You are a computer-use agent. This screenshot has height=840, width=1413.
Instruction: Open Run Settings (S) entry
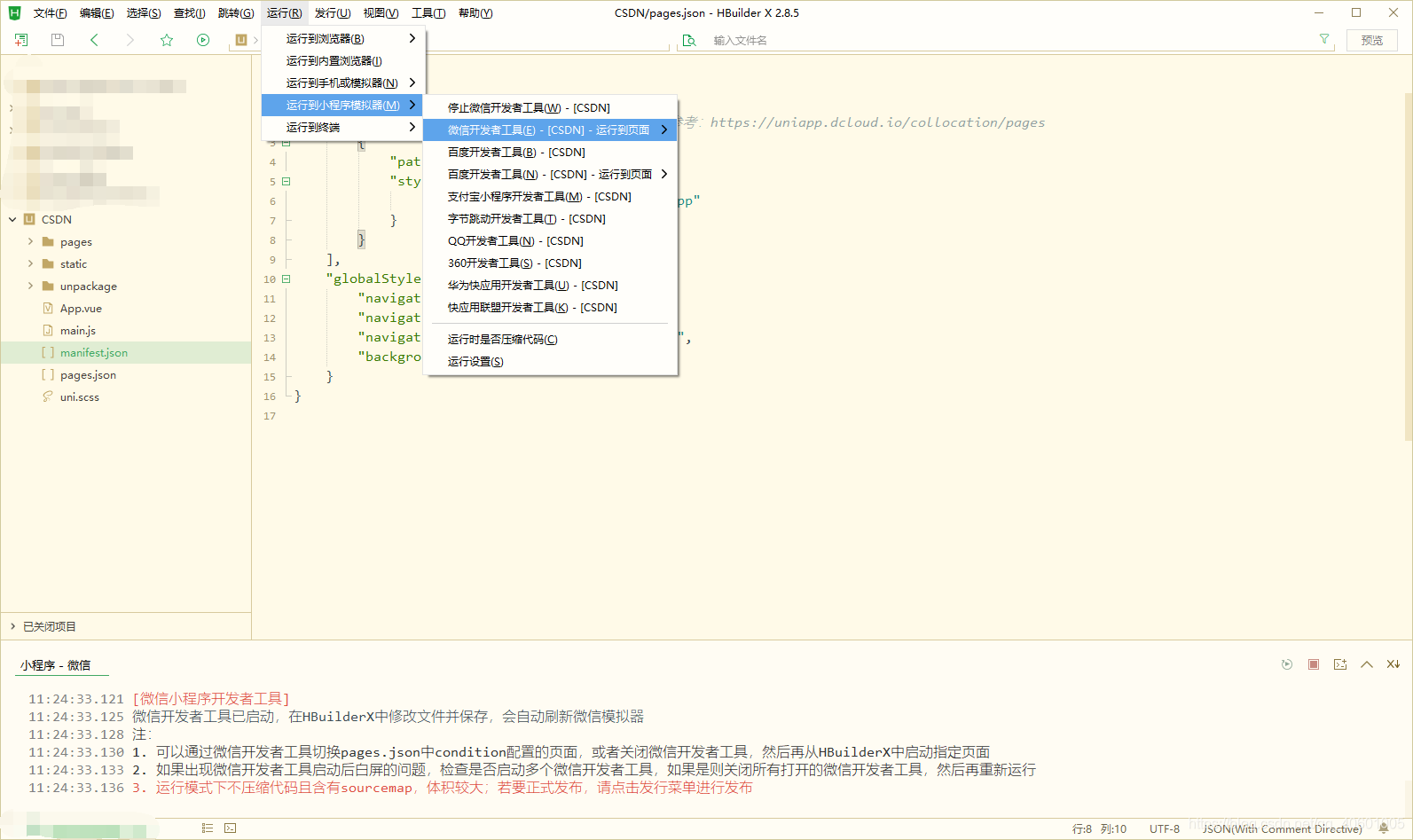point(550,361)
